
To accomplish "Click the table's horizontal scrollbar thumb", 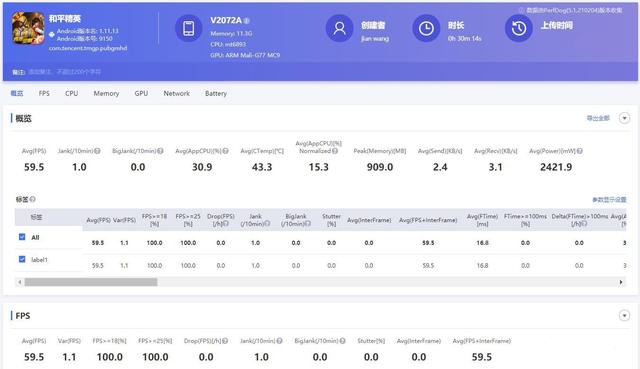I will tap(91, 282).
